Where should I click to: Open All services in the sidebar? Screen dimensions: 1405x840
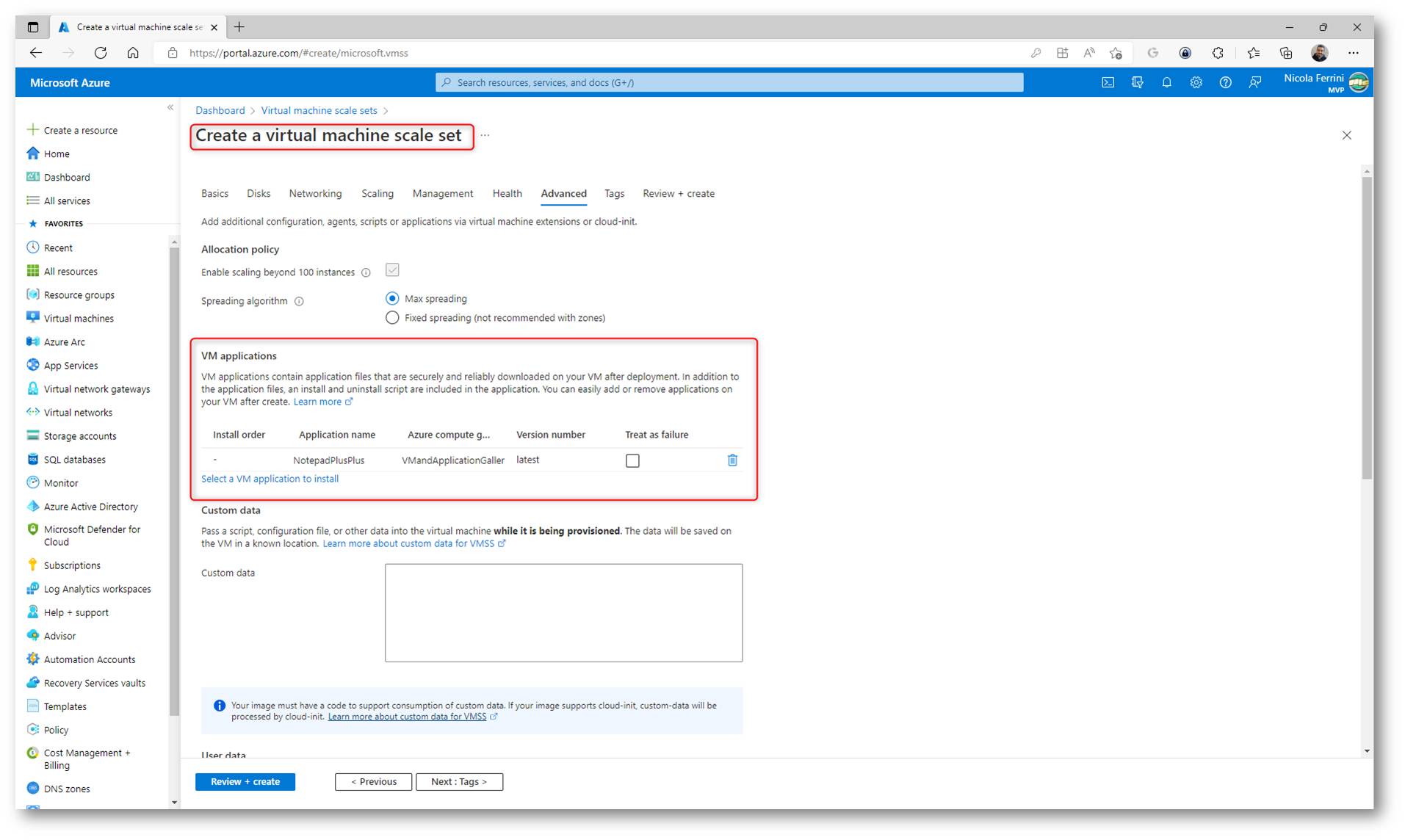coord(67,201)
